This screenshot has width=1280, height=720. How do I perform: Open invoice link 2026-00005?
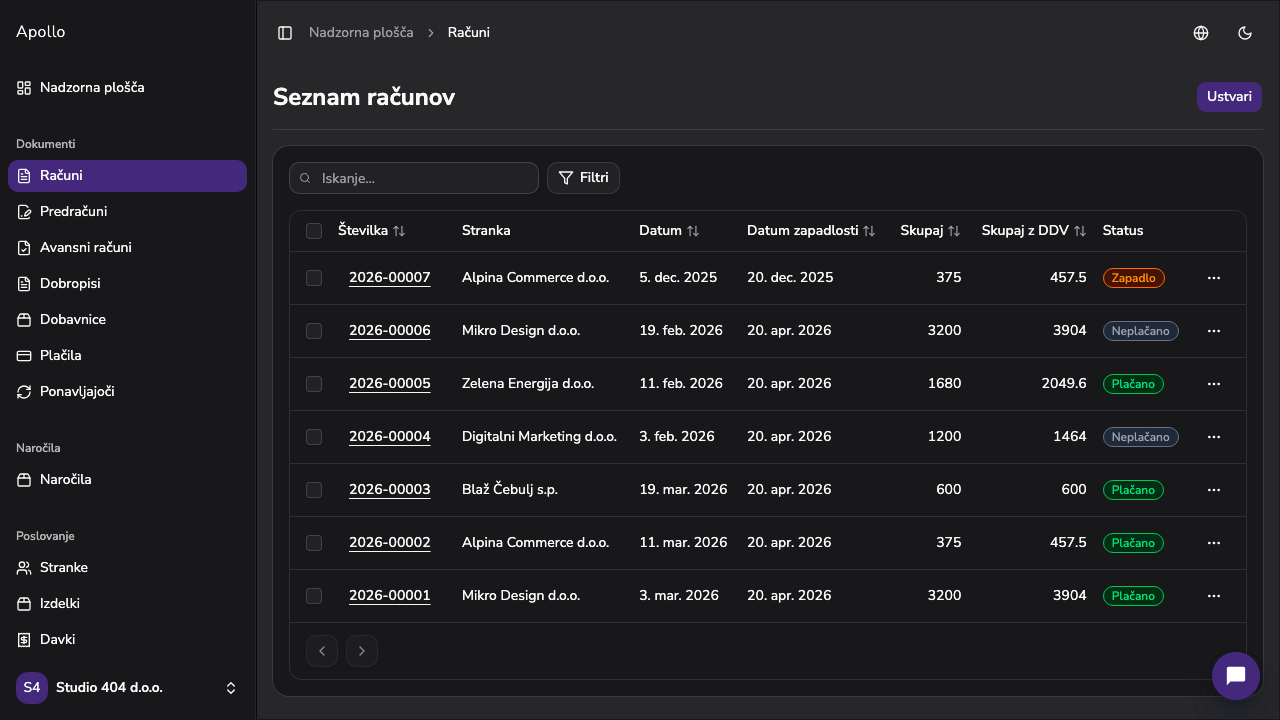pyautogui.click(x=390, y=384)
